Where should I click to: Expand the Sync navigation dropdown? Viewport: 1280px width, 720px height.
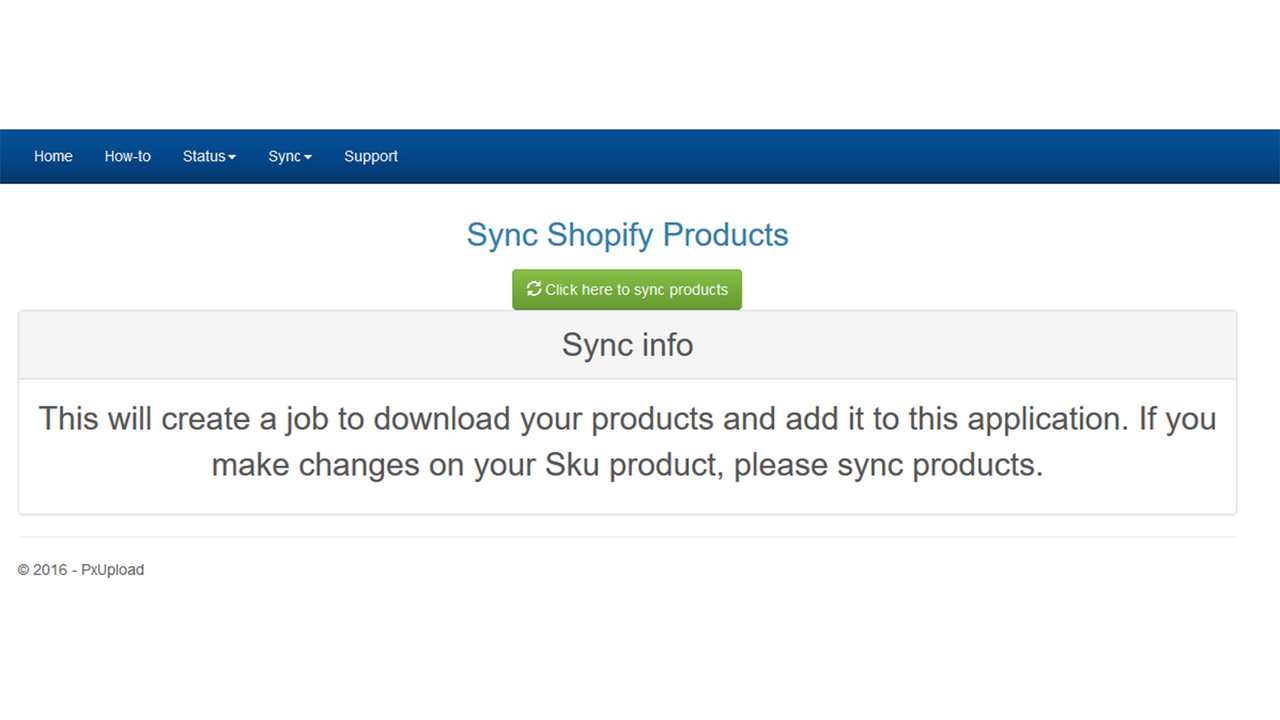289,156
